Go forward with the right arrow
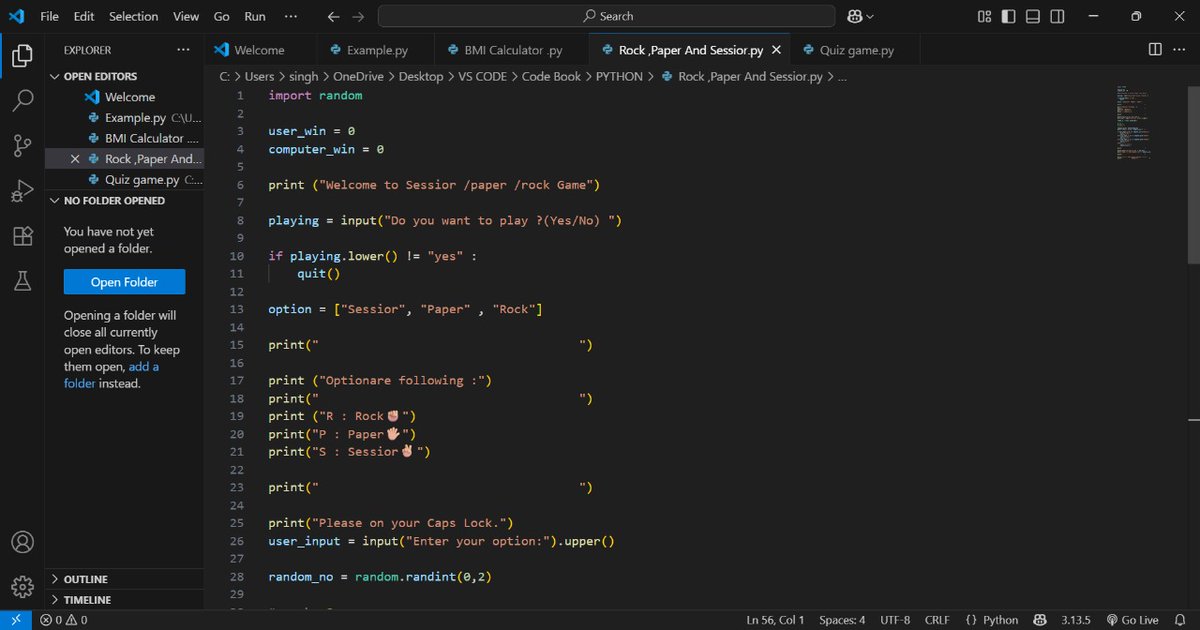The height and width of the screenshot is (630, 1200). tap(358, 16)
